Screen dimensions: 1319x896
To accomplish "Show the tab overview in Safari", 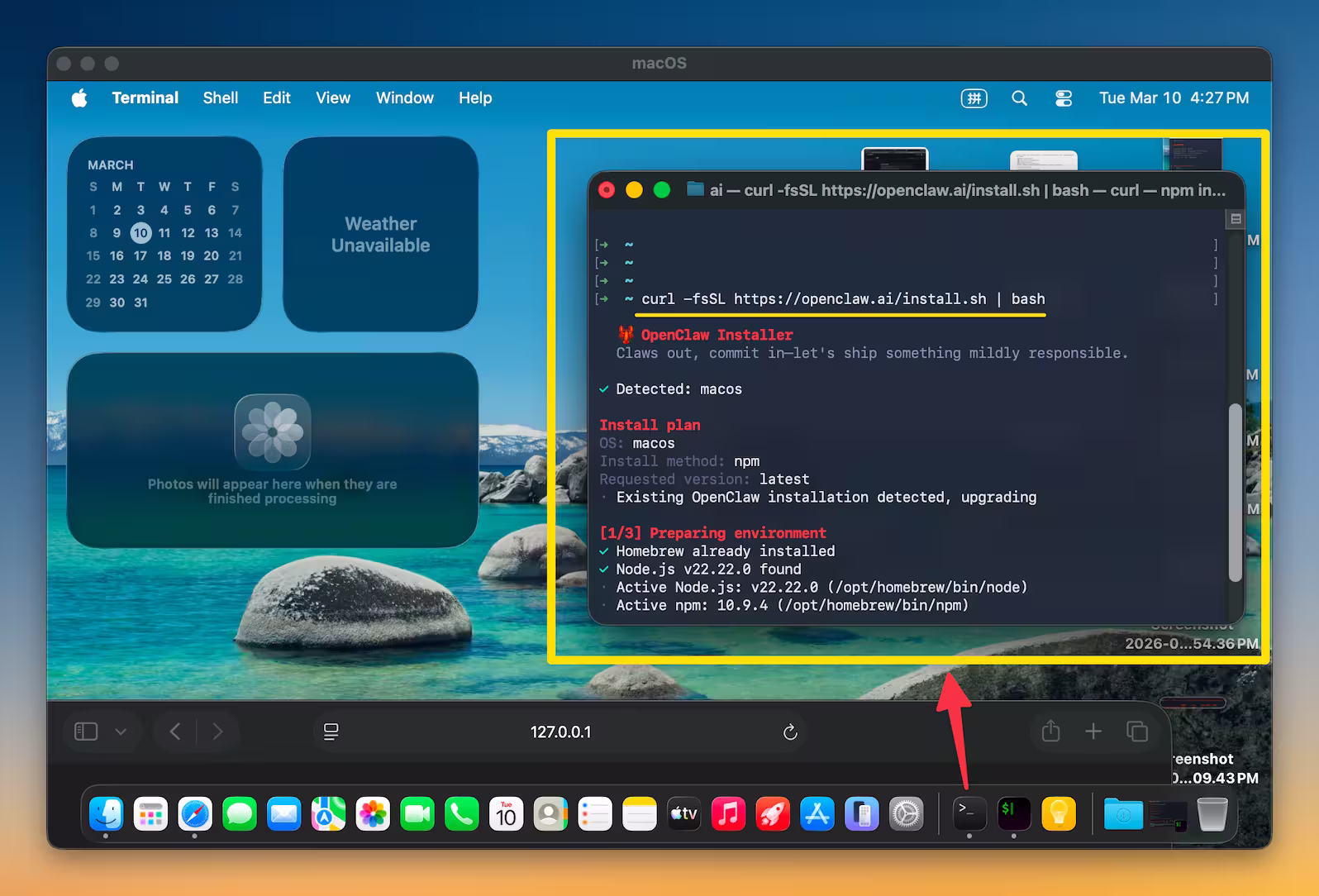I will tap(1137, 732).
